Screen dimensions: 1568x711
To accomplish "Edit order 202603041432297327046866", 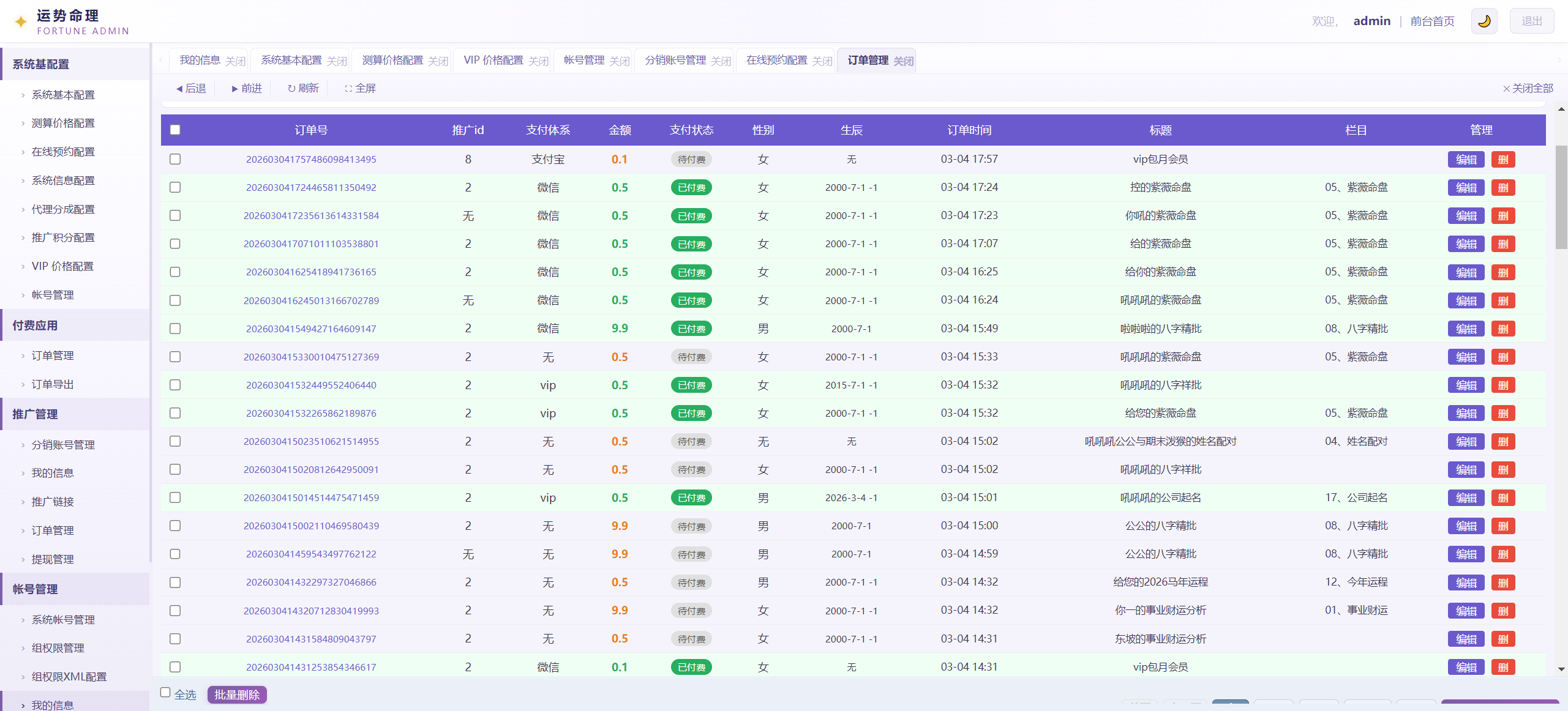I will (1466, 583).
